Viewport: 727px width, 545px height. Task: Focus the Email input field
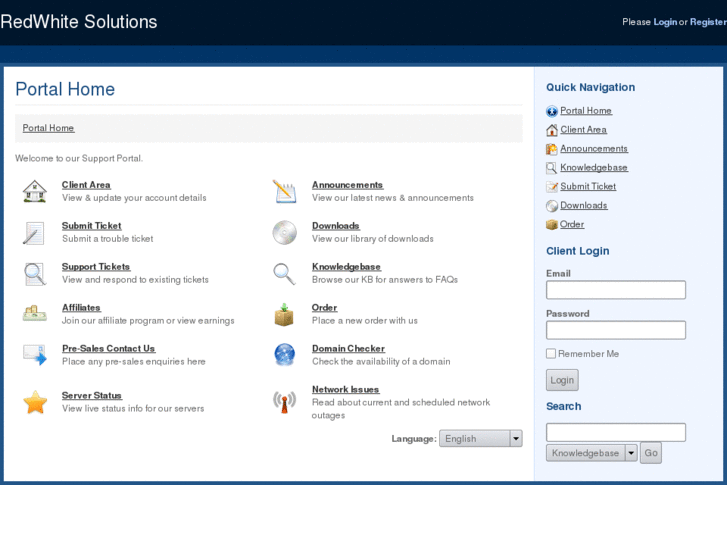tap(615, 290)
